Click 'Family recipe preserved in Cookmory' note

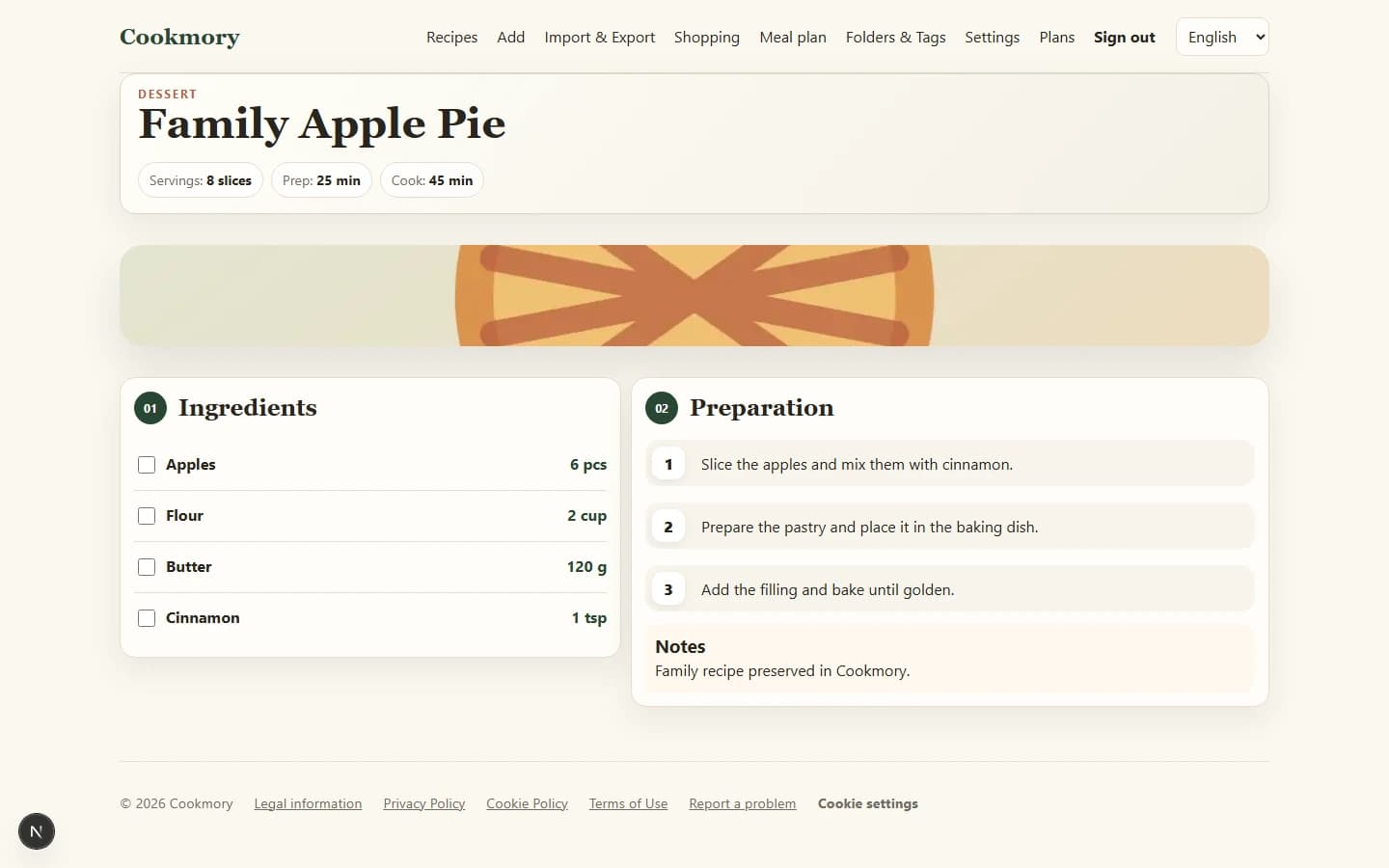click(x=782, y=670)
